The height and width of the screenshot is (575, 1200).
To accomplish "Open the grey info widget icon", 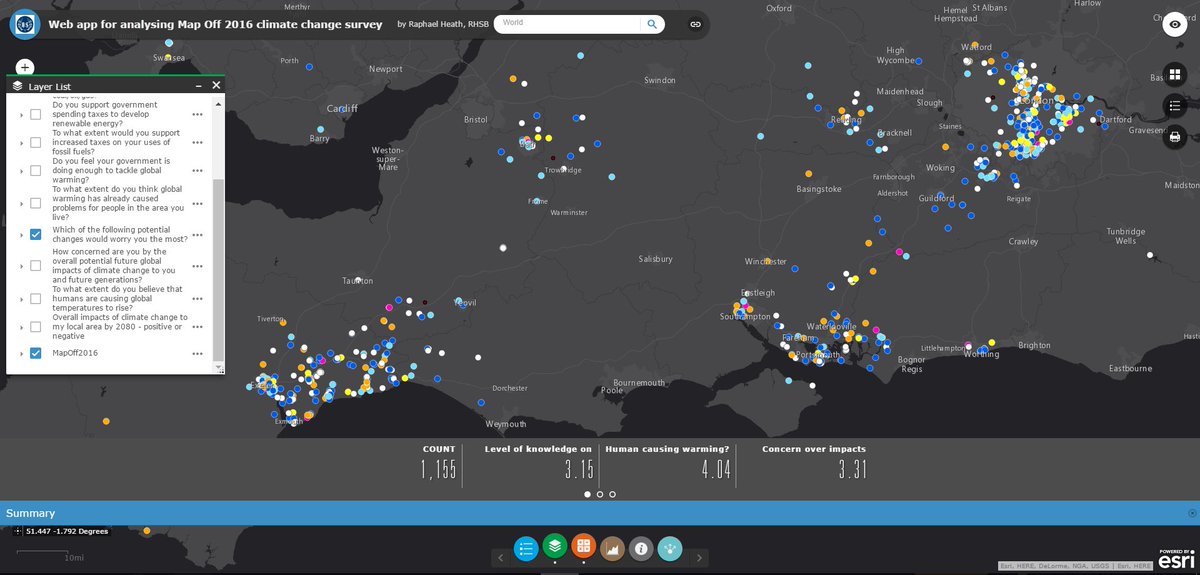I will 642,548.
